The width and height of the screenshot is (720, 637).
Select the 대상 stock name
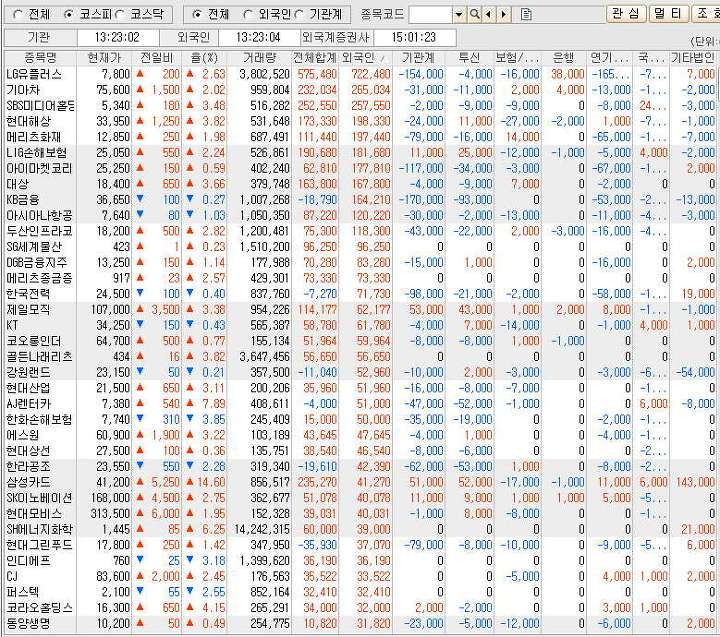pos(17,184)
